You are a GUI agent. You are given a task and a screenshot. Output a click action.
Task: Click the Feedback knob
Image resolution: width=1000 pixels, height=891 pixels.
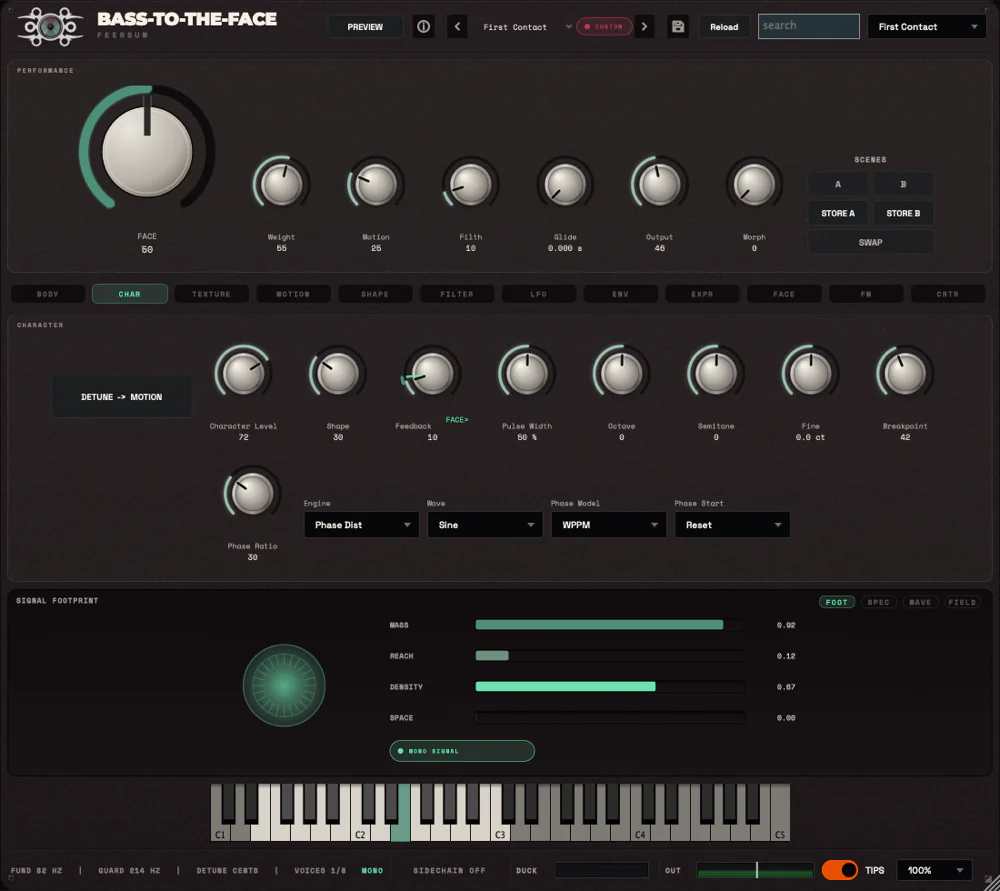[432, 373]
